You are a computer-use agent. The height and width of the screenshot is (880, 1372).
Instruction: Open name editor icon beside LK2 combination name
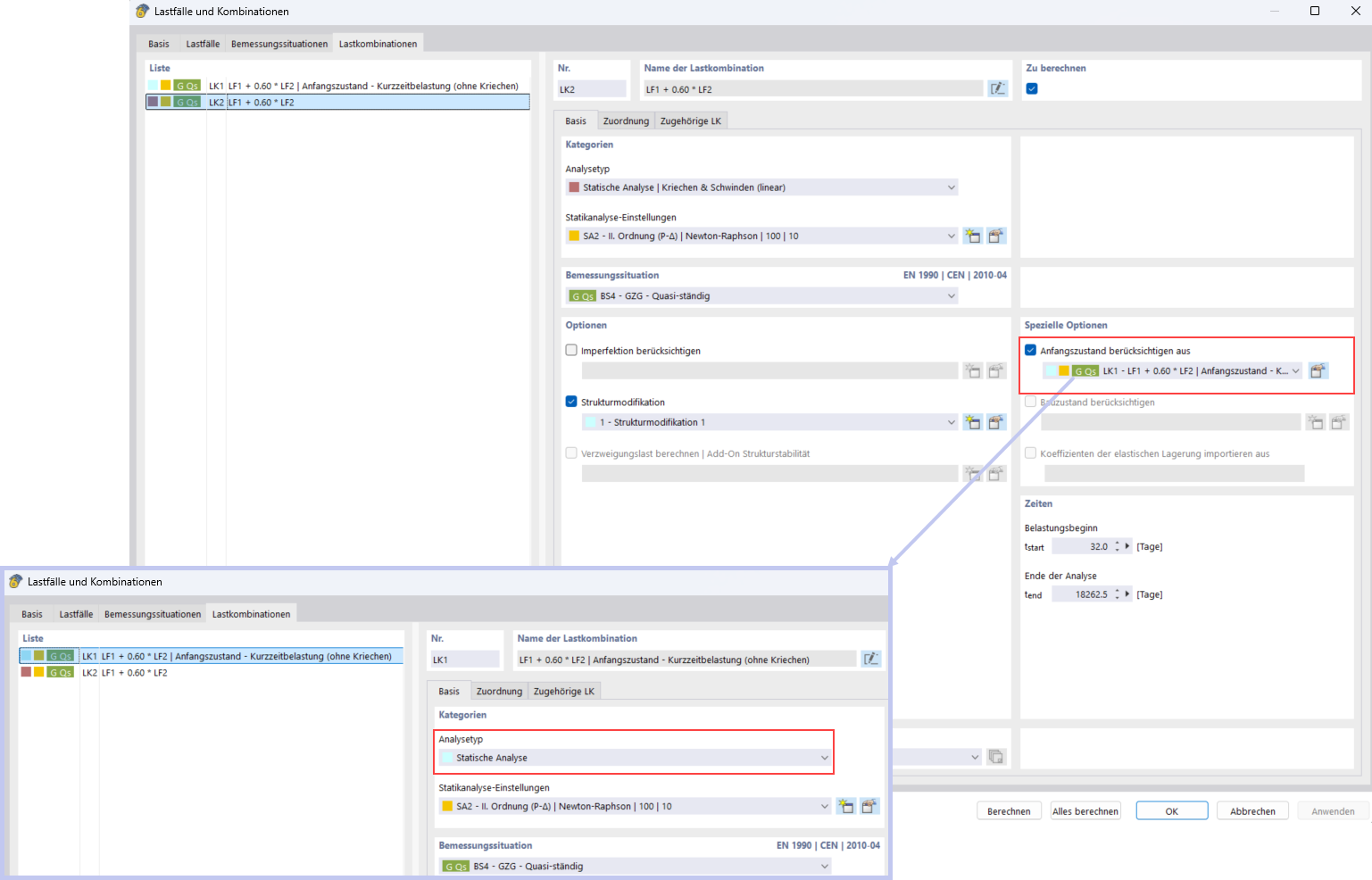coord(997,88)
